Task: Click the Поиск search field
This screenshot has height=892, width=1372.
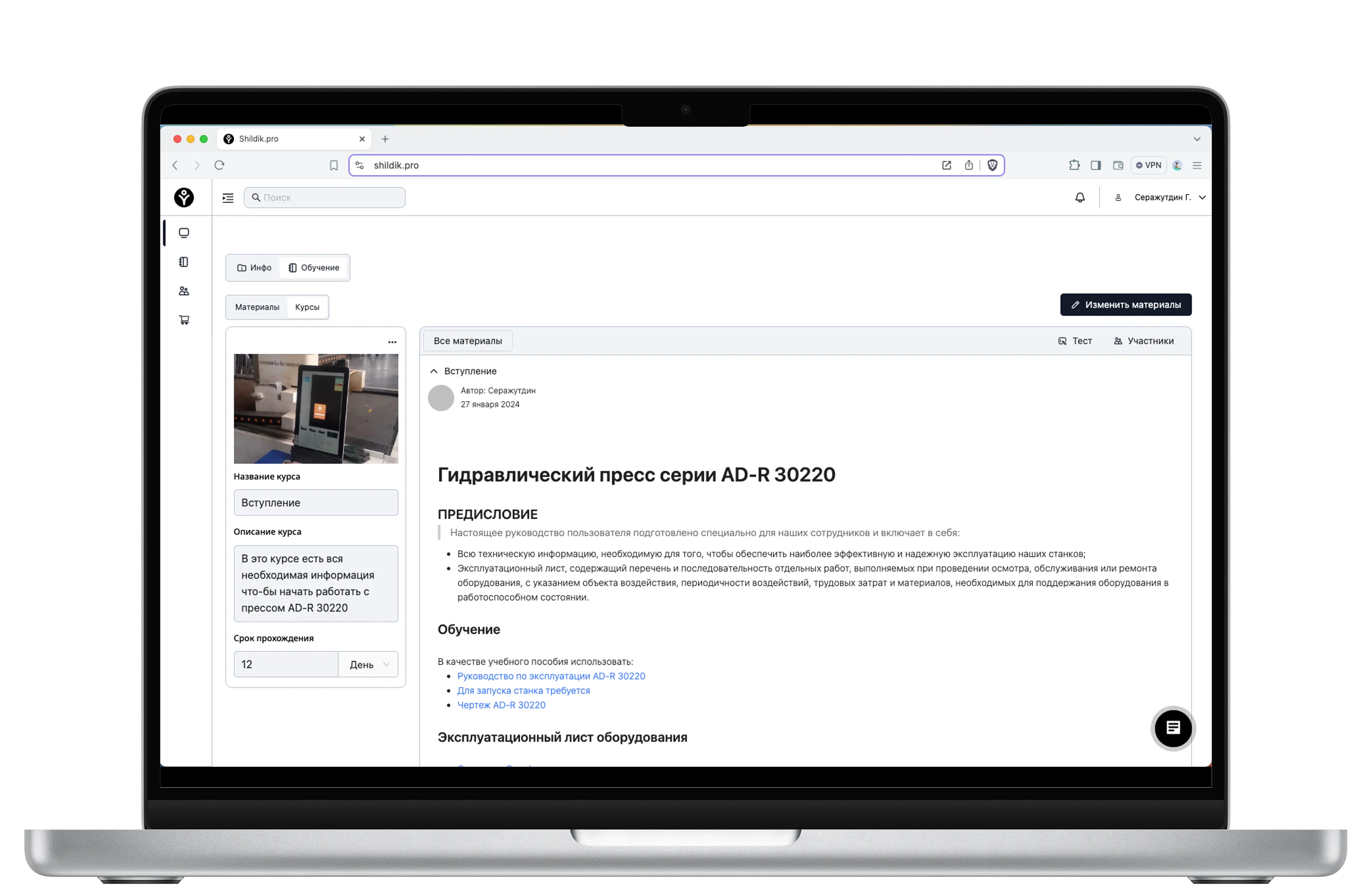Action: click(x=325, y=198)
